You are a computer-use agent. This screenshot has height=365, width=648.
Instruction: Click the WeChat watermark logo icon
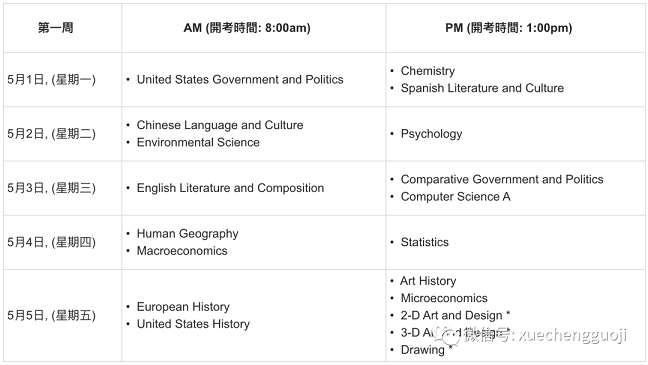tap(449, 335)
